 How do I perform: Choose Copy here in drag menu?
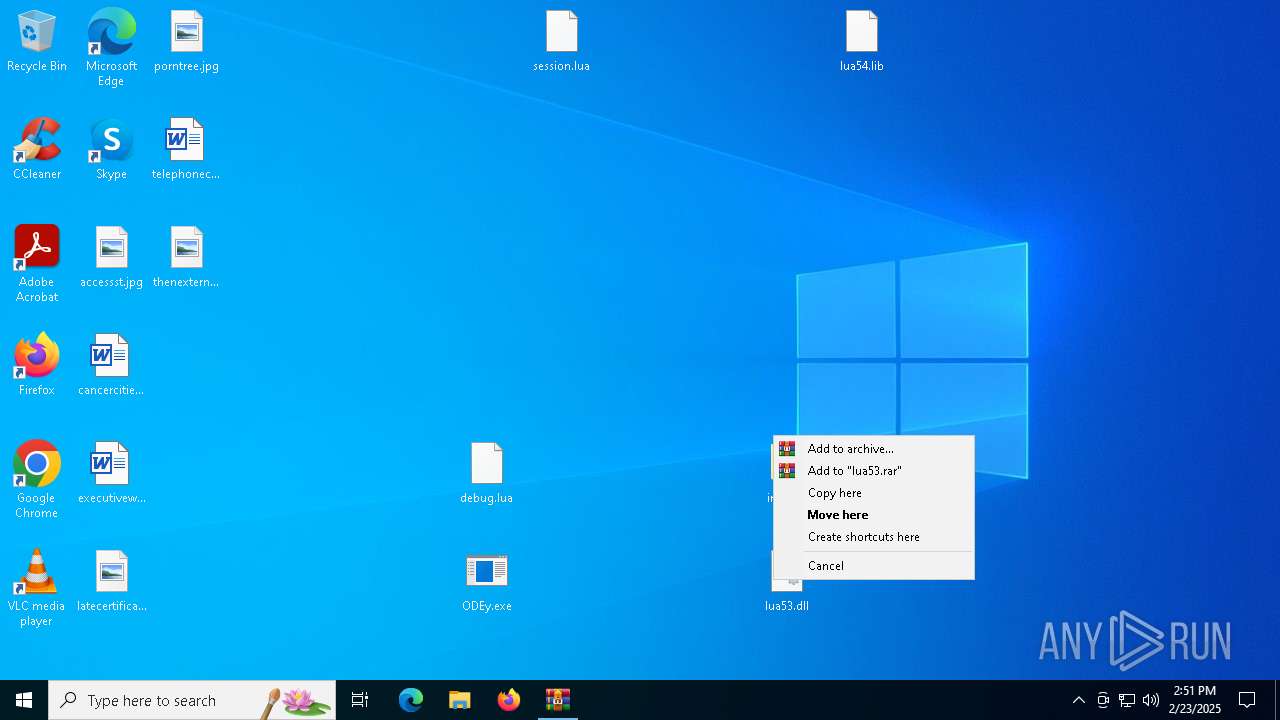pyautogui.click(x=874, y=493)
